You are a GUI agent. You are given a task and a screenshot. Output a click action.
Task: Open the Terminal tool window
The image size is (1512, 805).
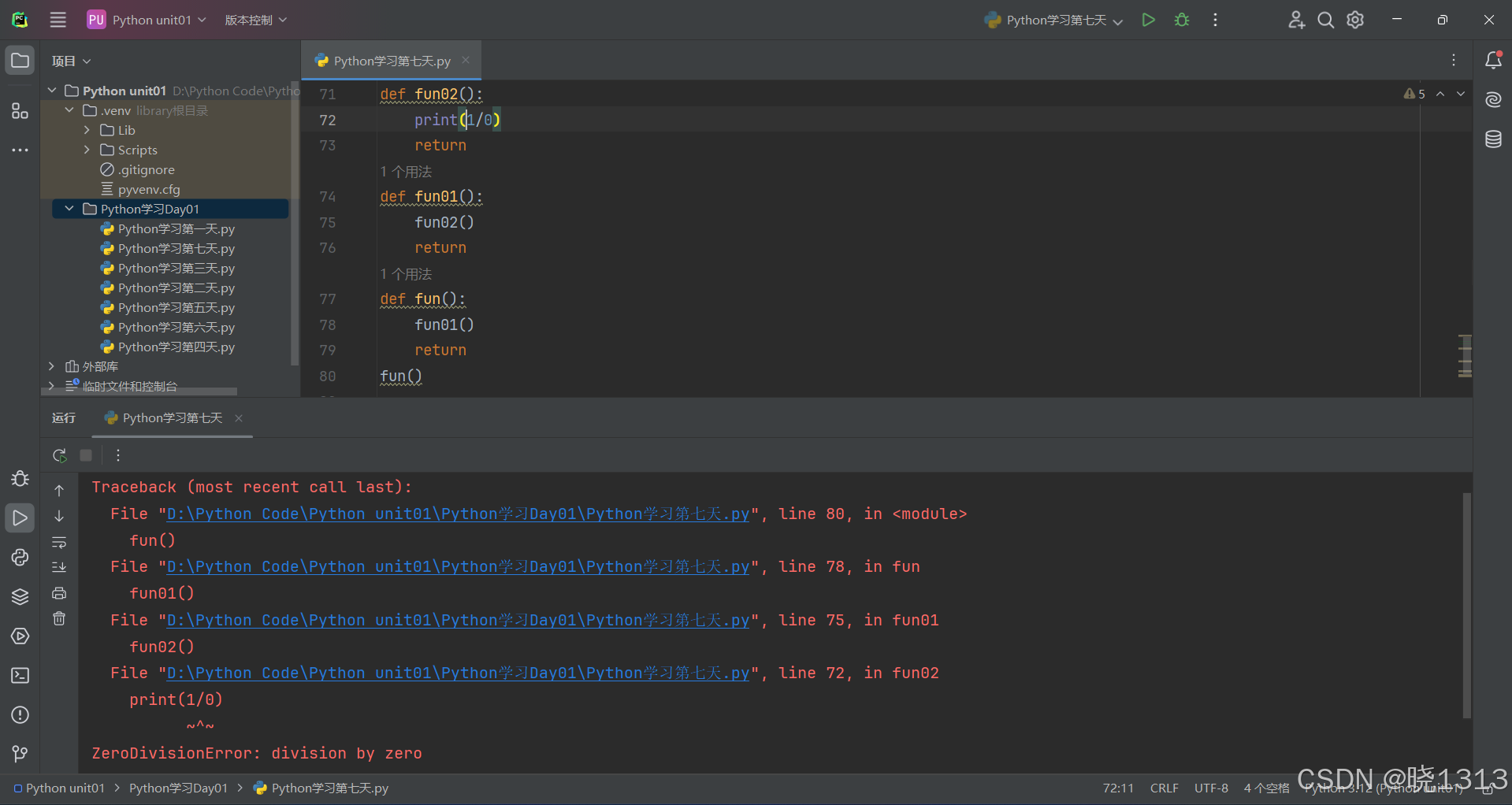click(20, 676)
